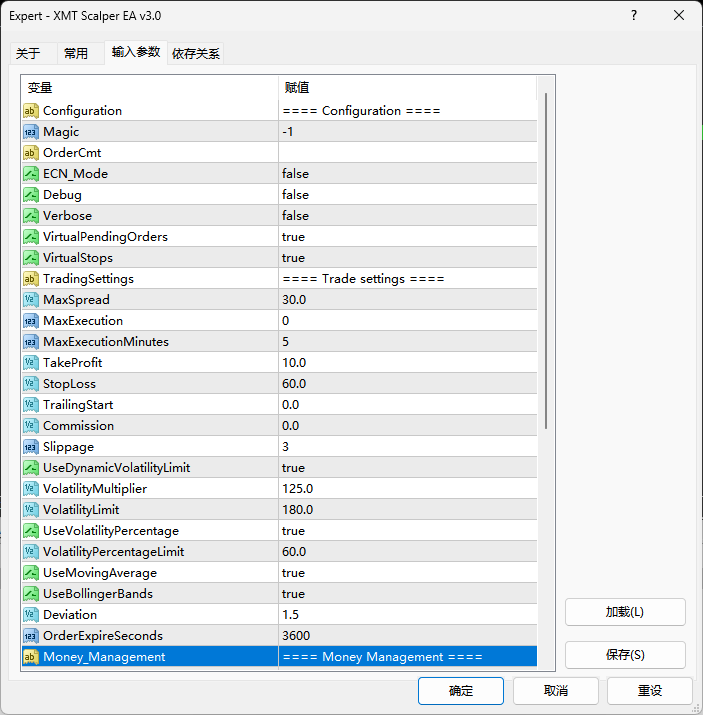Click the 加载(L) button
Image resolution: width=703 pixels, height=715 pixels.
click(x=625, y=612)
